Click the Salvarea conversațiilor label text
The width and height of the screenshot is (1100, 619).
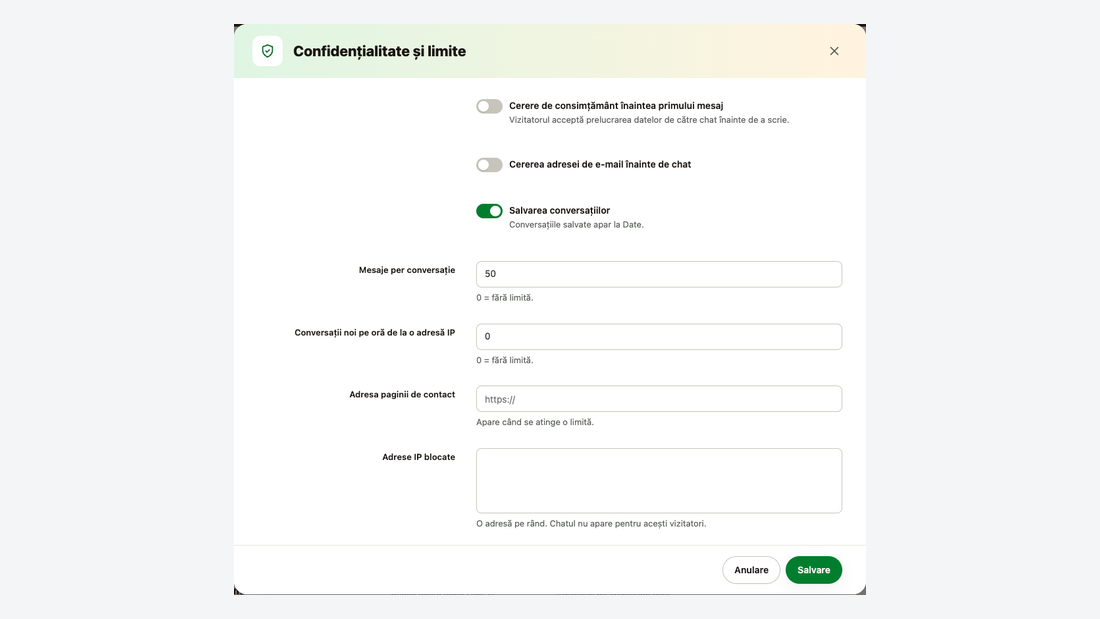[559, 211]
